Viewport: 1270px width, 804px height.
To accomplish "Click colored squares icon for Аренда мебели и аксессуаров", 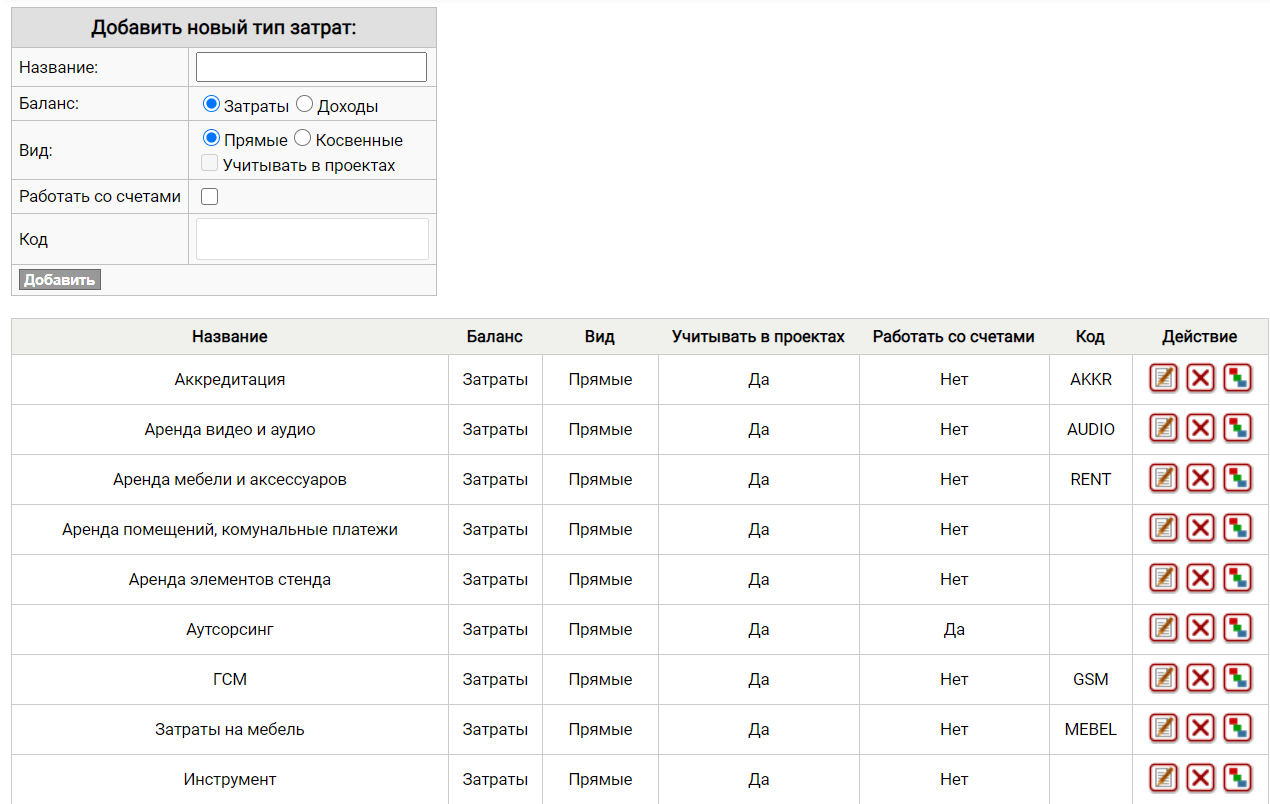I will (1238, 478).
